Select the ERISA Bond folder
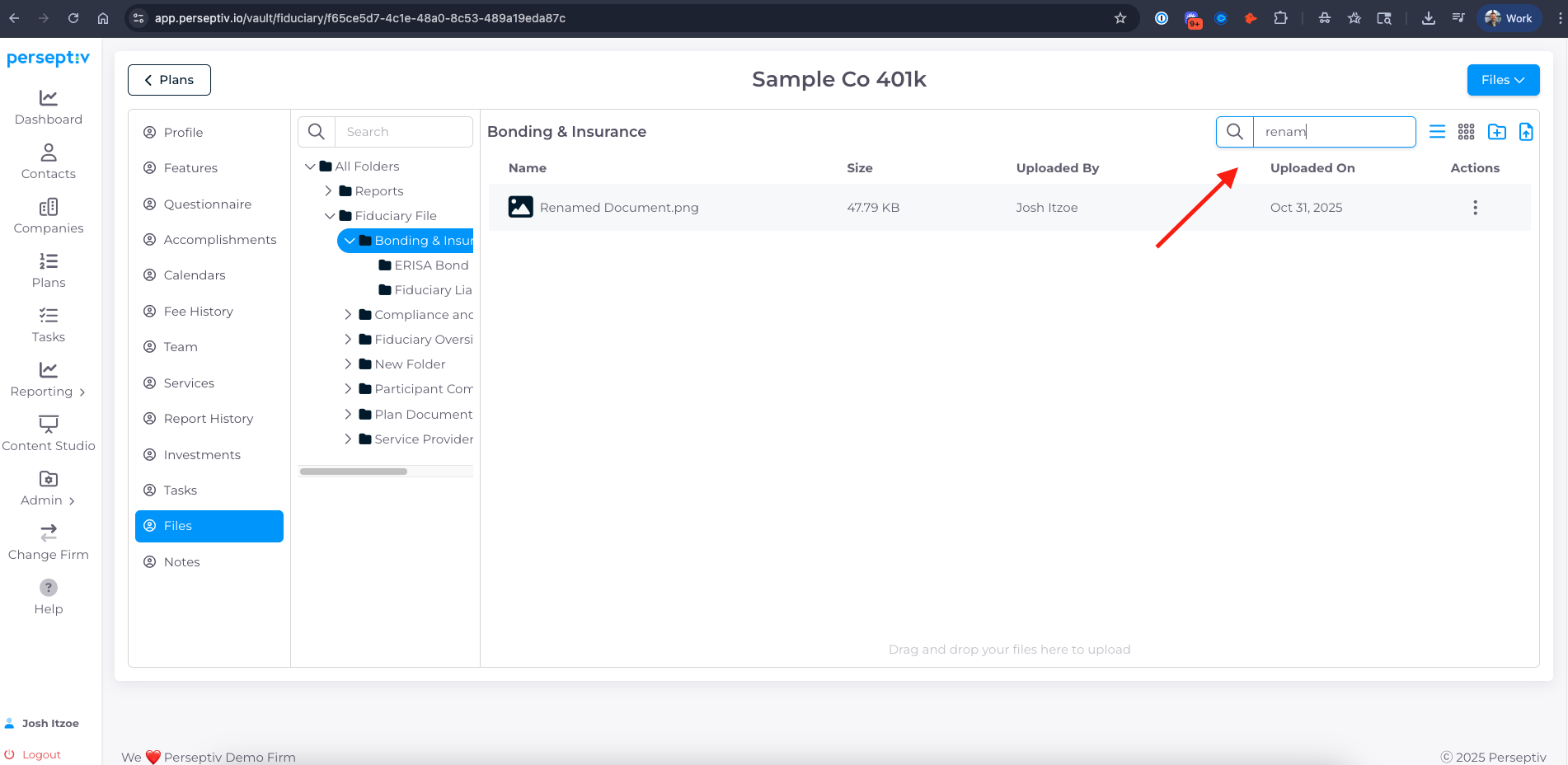Screen dimensions: 1568x765 (424, 265)
